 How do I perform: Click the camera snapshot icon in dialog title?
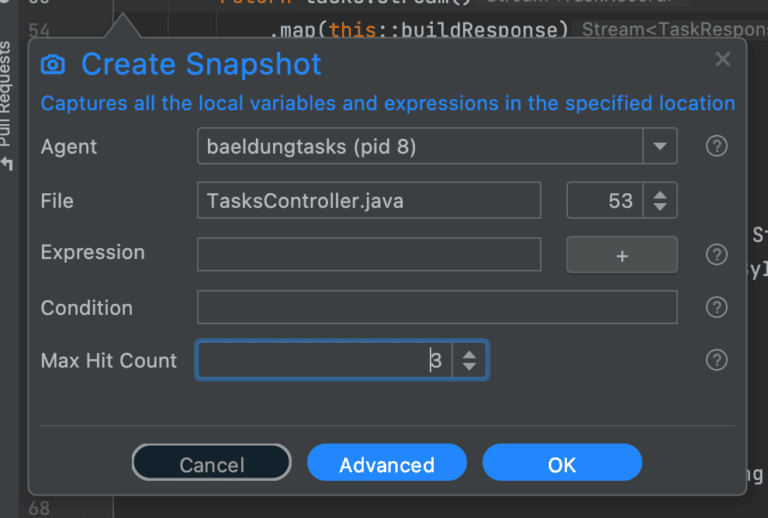point(52,66)
